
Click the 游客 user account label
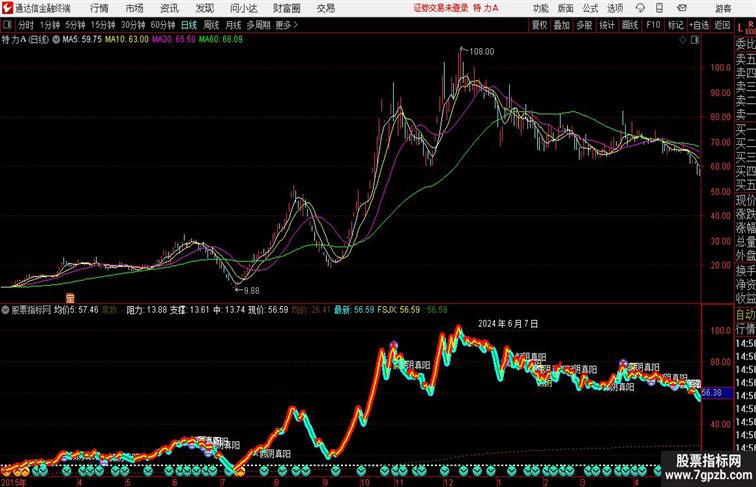click(723, 8)
